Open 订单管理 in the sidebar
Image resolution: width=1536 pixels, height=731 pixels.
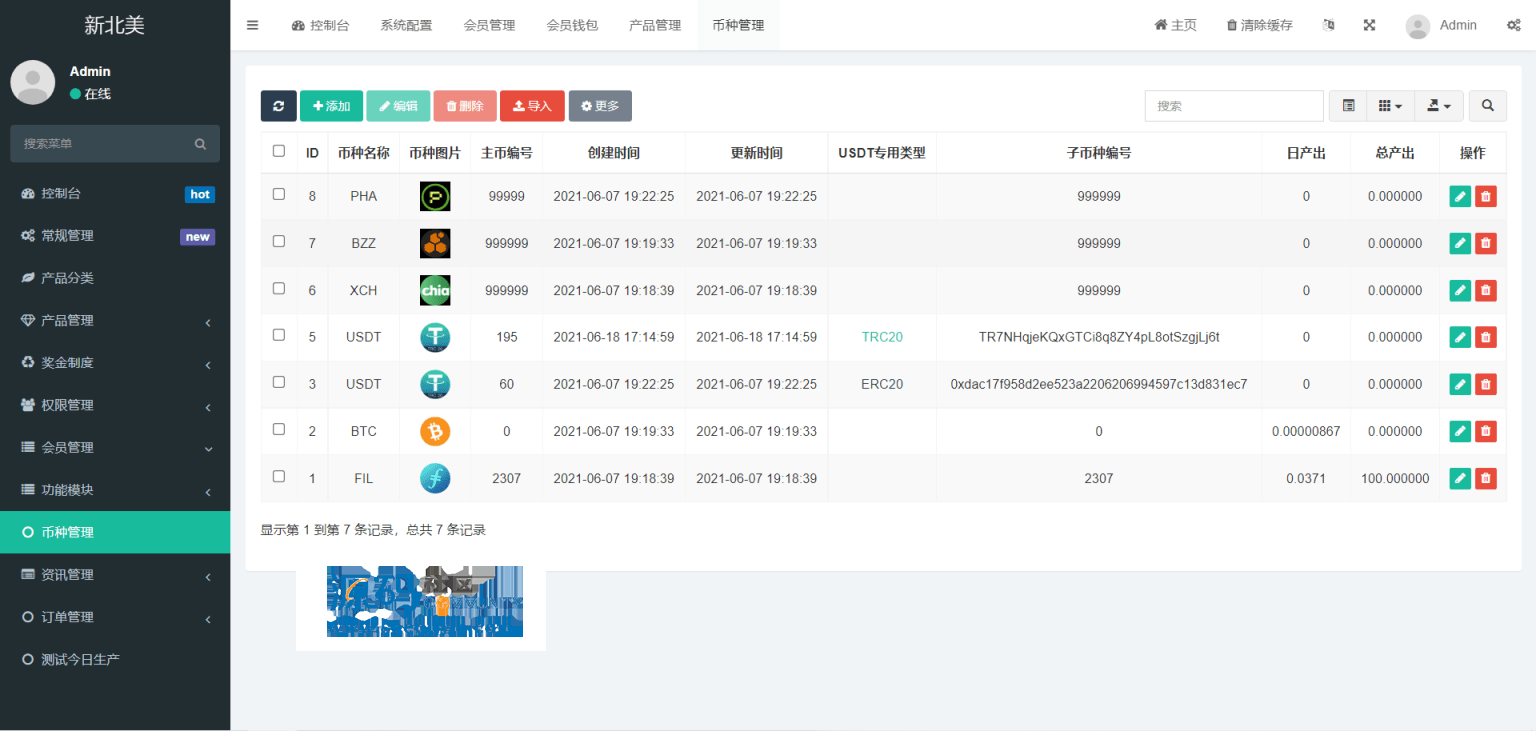115,617
